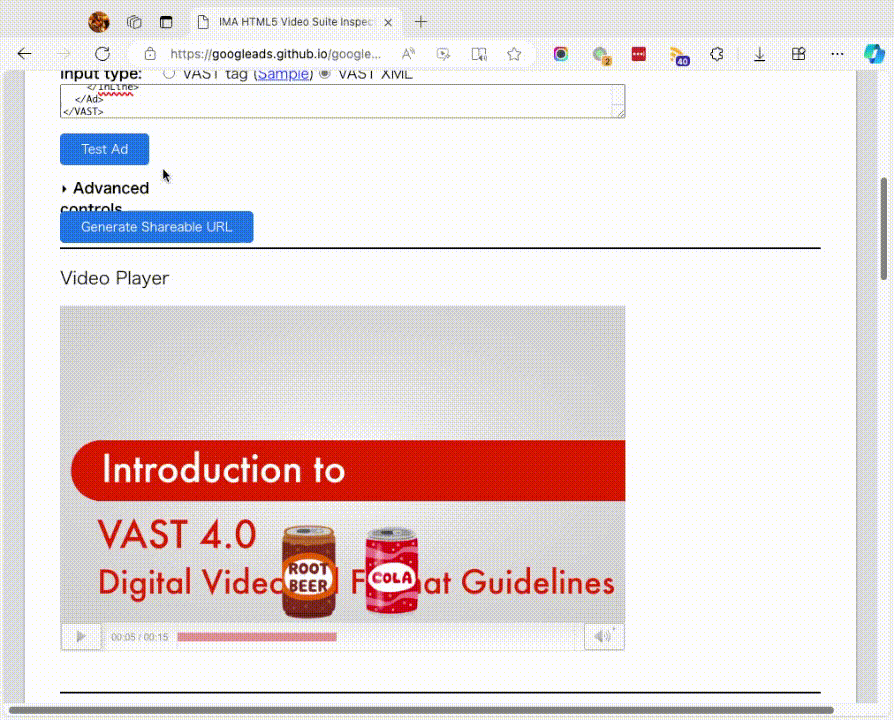Open the browser essentials icon beside Downloads
This screenshot has height=720, width=894.
[798, 54]
